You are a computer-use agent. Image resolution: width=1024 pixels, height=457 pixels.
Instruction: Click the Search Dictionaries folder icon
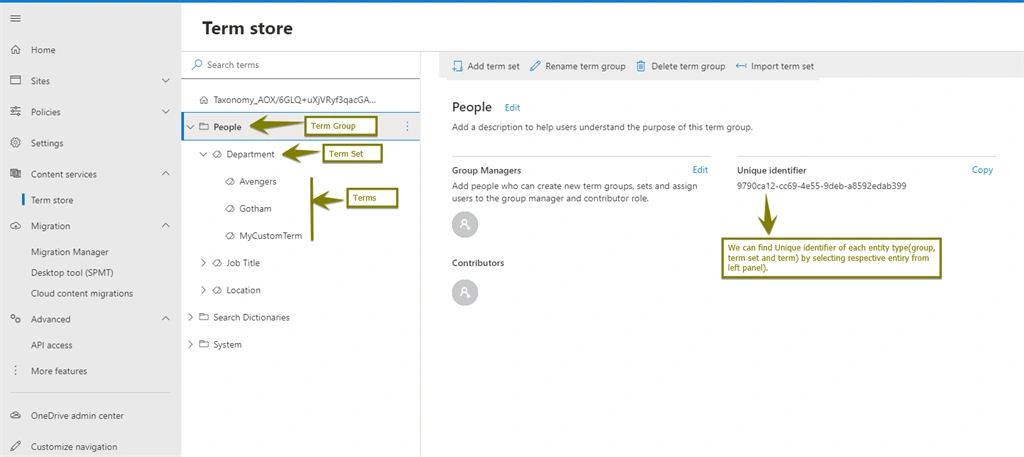click(204, 317)
